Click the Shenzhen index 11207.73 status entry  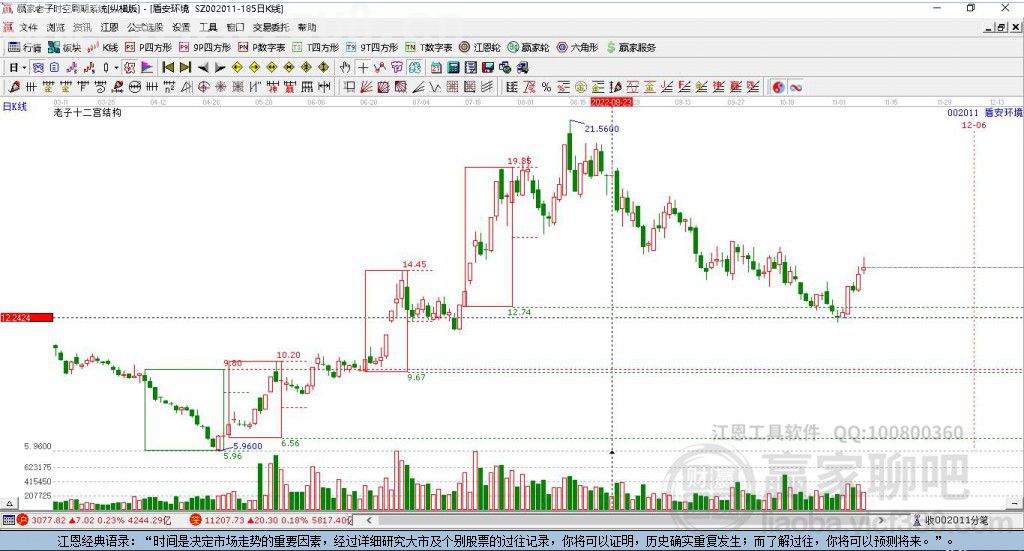271,520
